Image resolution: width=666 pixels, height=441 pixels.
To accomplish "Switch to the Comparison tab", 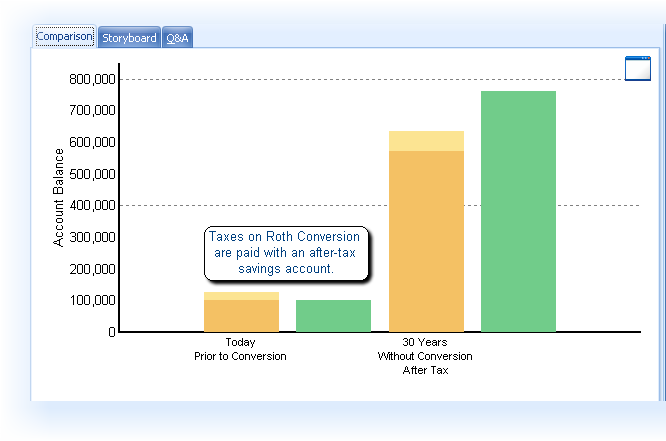I will pos(64,37).
